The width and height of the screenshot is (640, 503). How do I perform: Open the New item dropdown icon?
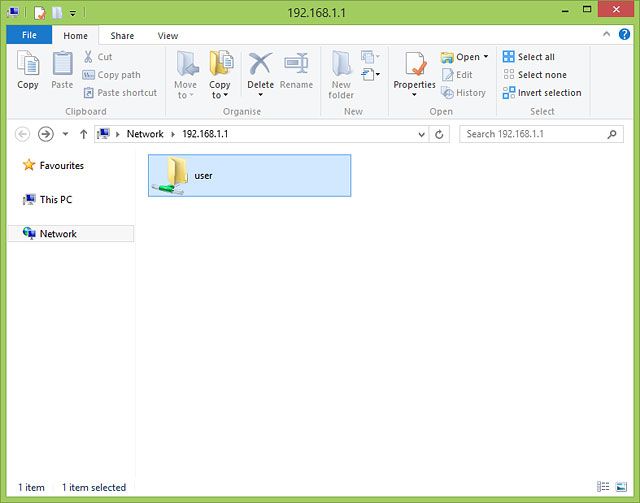[x=370, y=56]
